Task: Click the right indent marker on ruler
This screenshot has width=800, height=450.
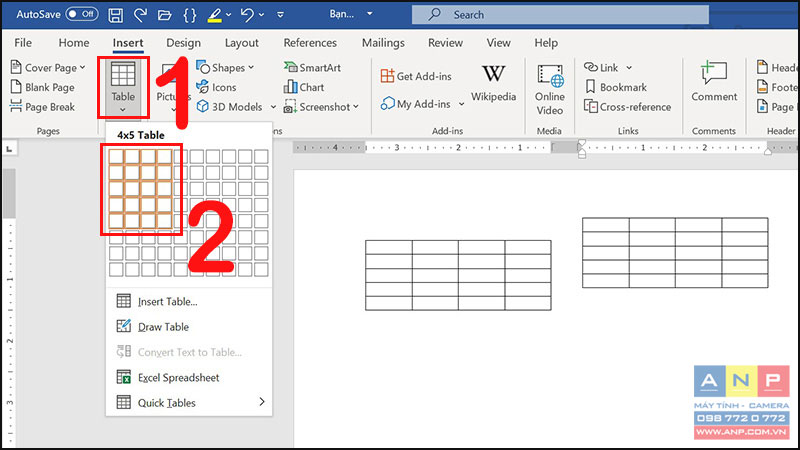Action: coord(767,151)
